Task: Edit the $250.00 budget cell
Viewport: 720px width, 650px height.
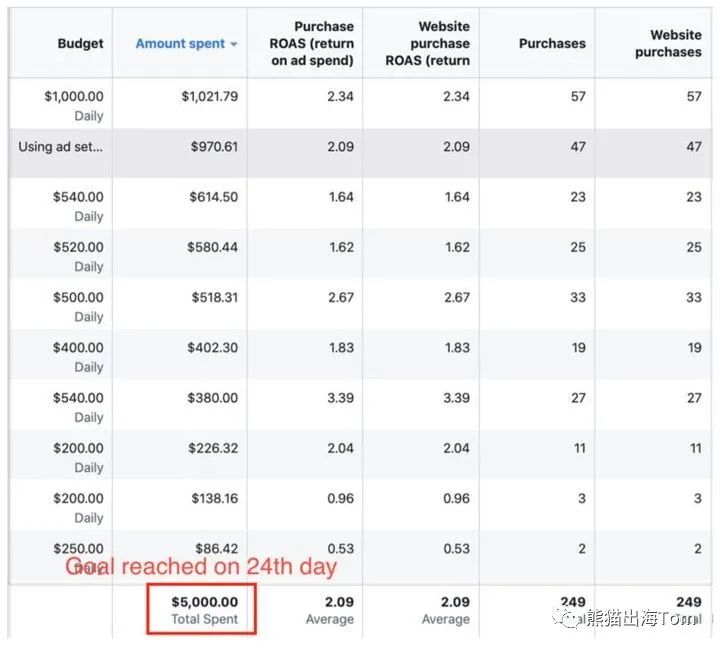Action: coord(77,548)
